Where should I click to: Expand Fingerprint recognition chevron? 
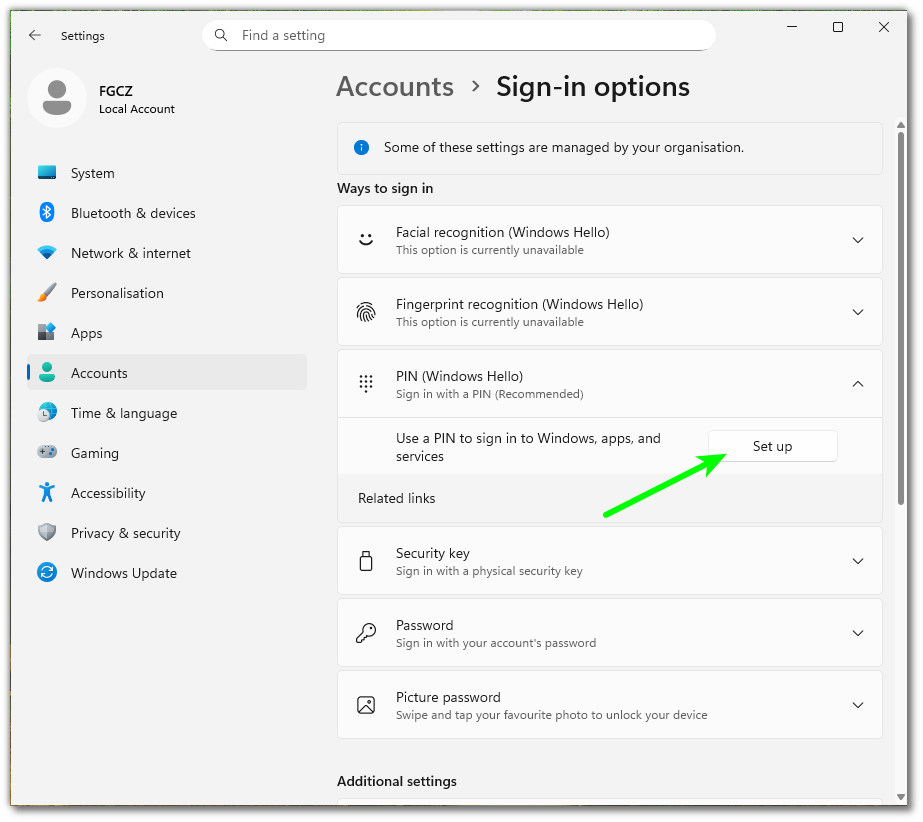coord(858,312)
